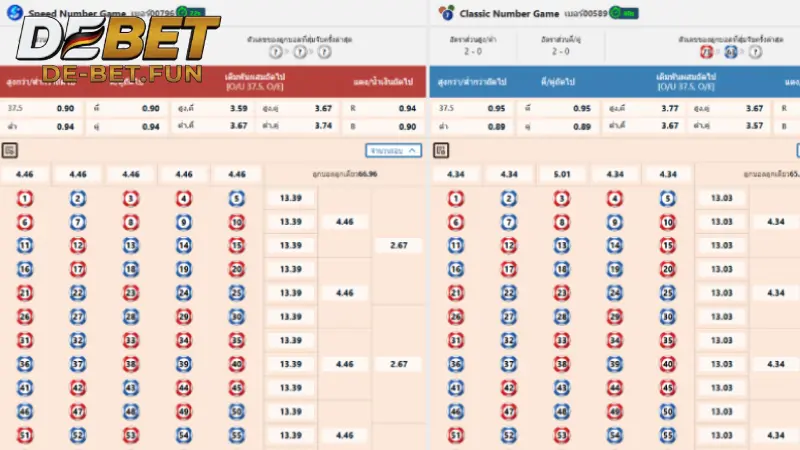The width and height of the screenshot is (800, 450).
Task: Select 13.03 odds in Classic game row 16-20
Action: (x=721, y=269)
